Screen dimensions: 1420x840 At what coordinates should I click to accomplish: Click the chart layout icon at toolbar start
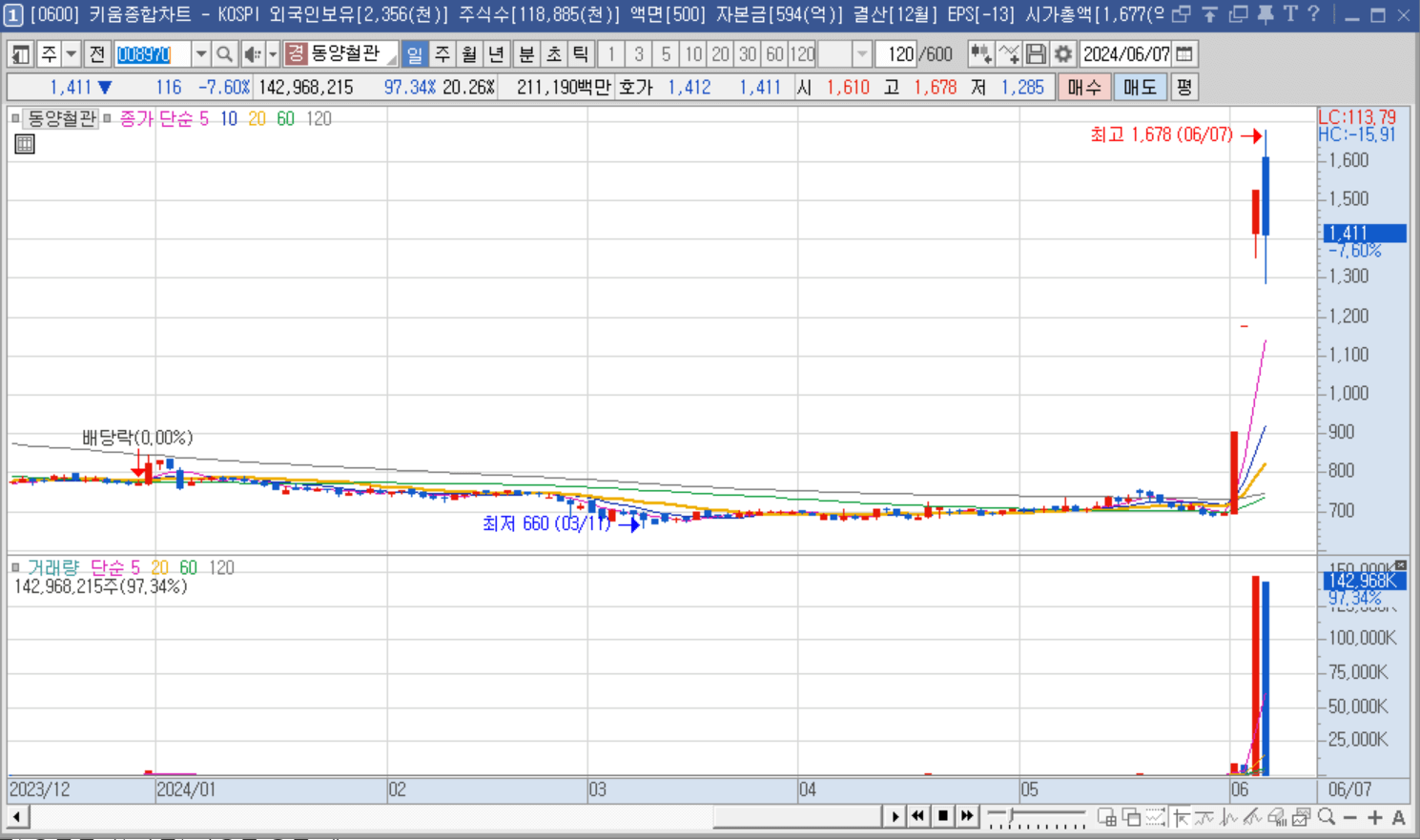click(x=20, y=54)
